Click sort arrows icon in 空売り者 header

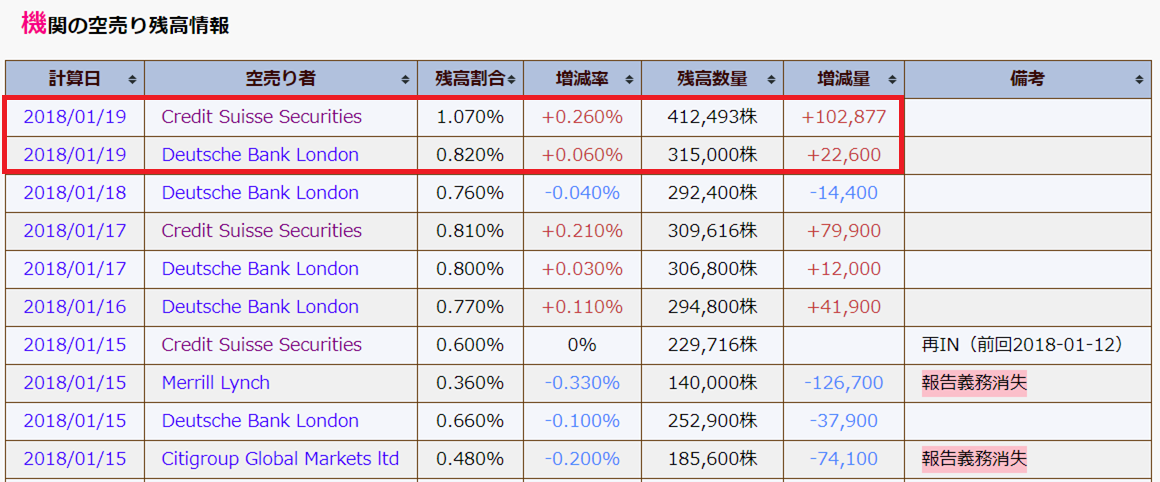pos(405,79)
